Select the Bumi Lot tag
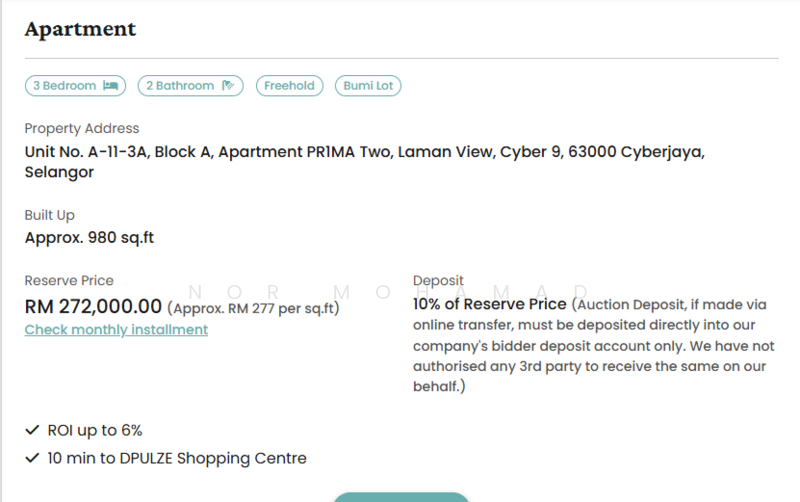 [x=368, y=86]
